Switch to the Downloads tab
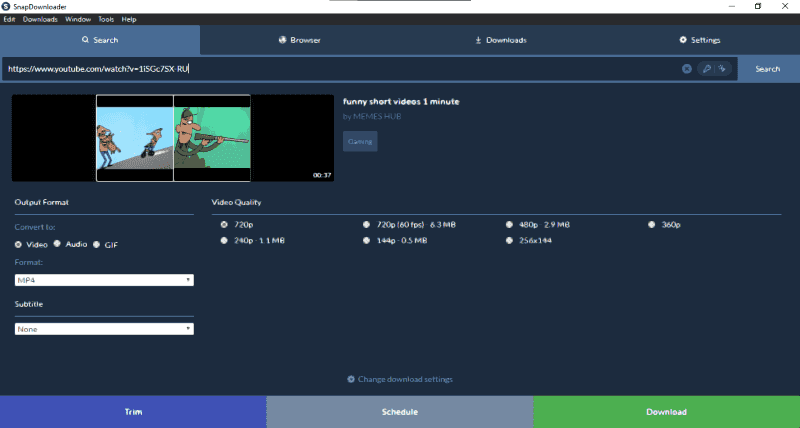Image resolution: width=800 pixels, height=428 pixels. 500,40
